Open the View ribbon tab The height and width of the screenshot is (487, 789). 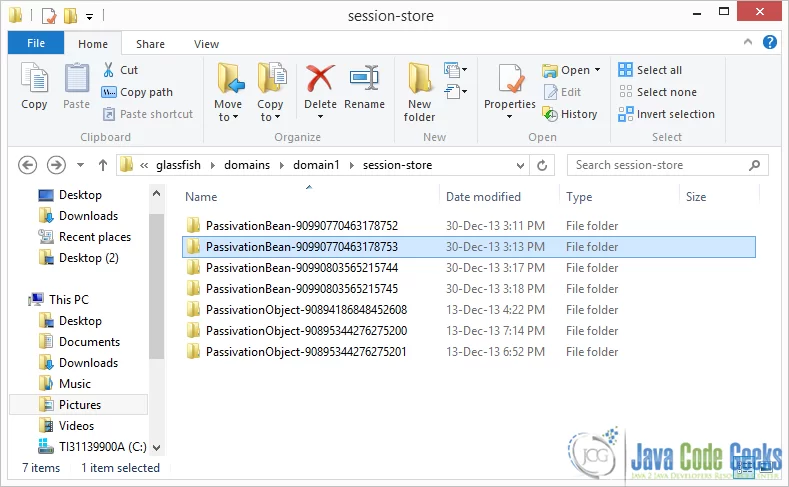206,44
